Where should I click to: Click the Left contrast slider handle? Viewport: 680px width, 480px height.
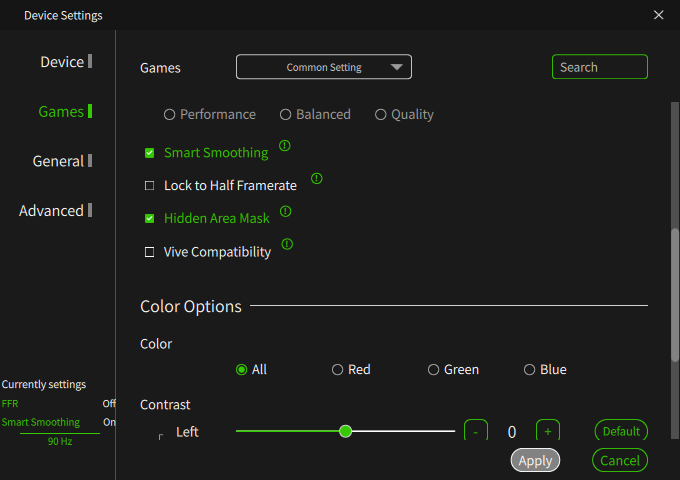[x=346, y=431]
